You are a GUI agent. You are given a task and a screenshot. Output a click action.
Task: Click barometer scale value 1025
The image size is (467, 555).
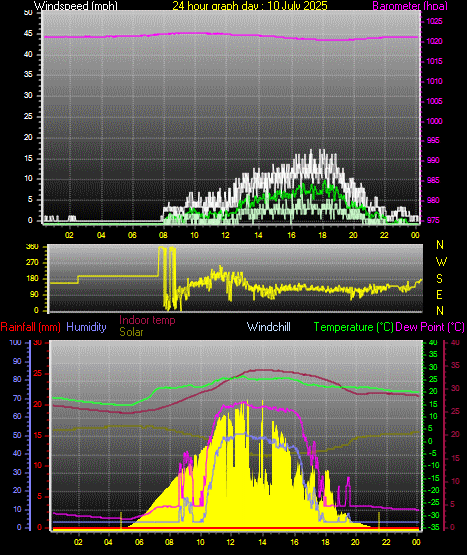point(434,22)
